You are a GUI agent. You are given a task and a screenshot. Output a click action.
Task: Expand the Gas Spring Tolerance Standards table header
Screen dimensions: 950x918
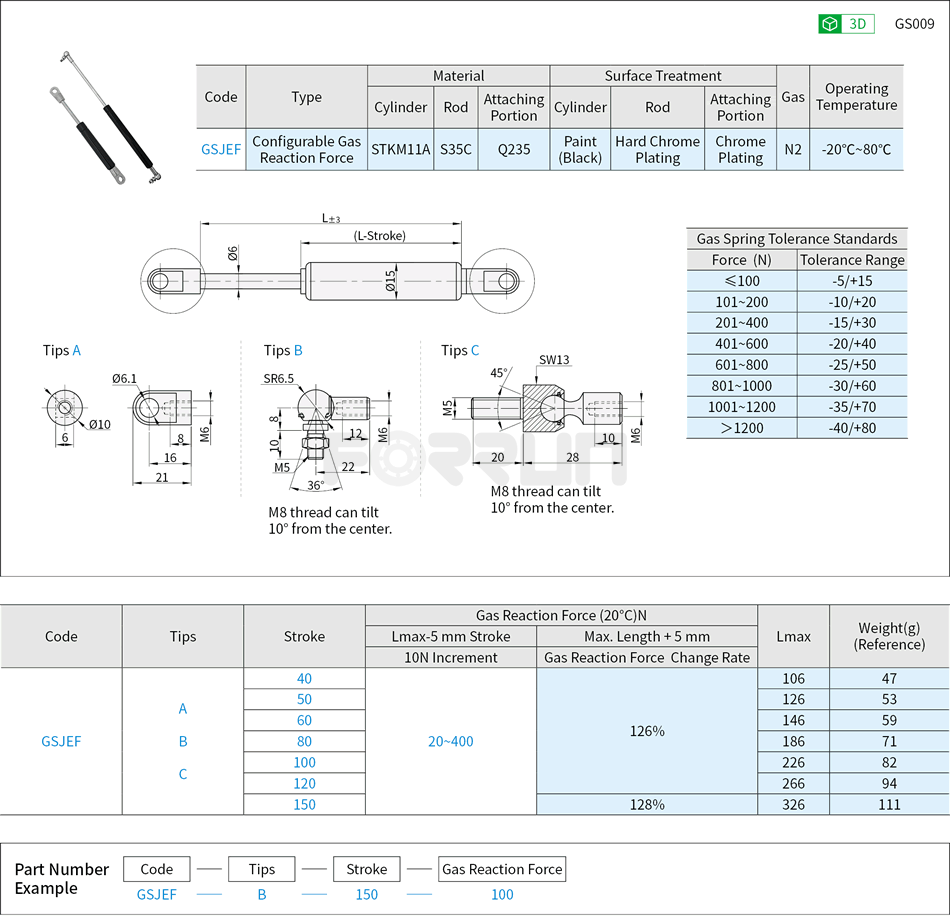795,239
